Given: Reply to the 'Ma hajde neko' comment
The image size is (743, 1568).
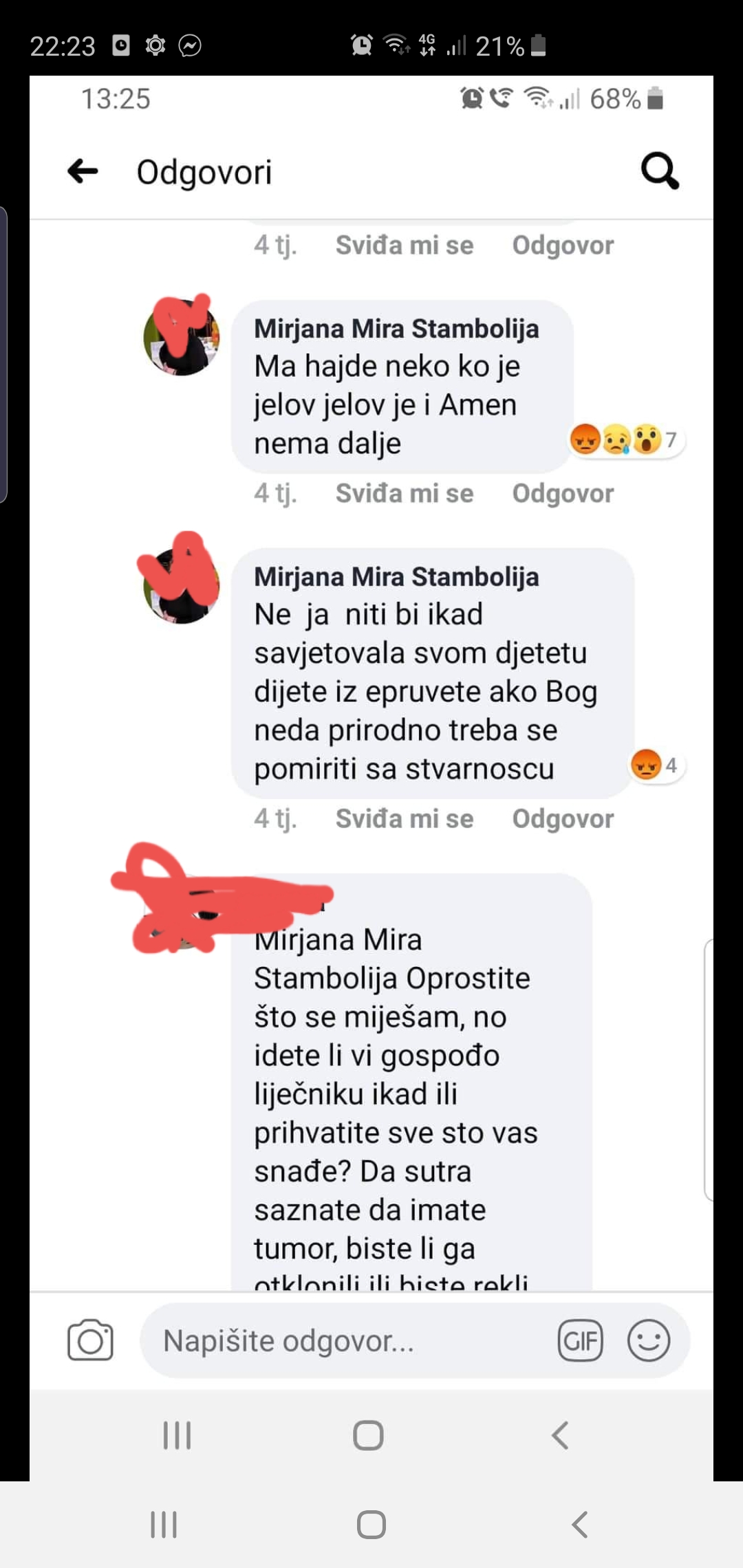Looking at the screenshot, I should (x=563, y=493).
